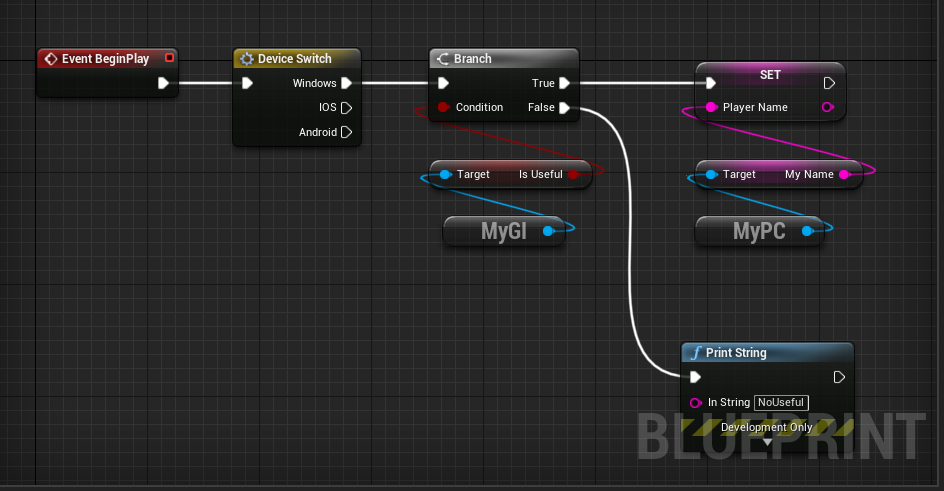Click the Print String function icon

[x=696, y=353]
